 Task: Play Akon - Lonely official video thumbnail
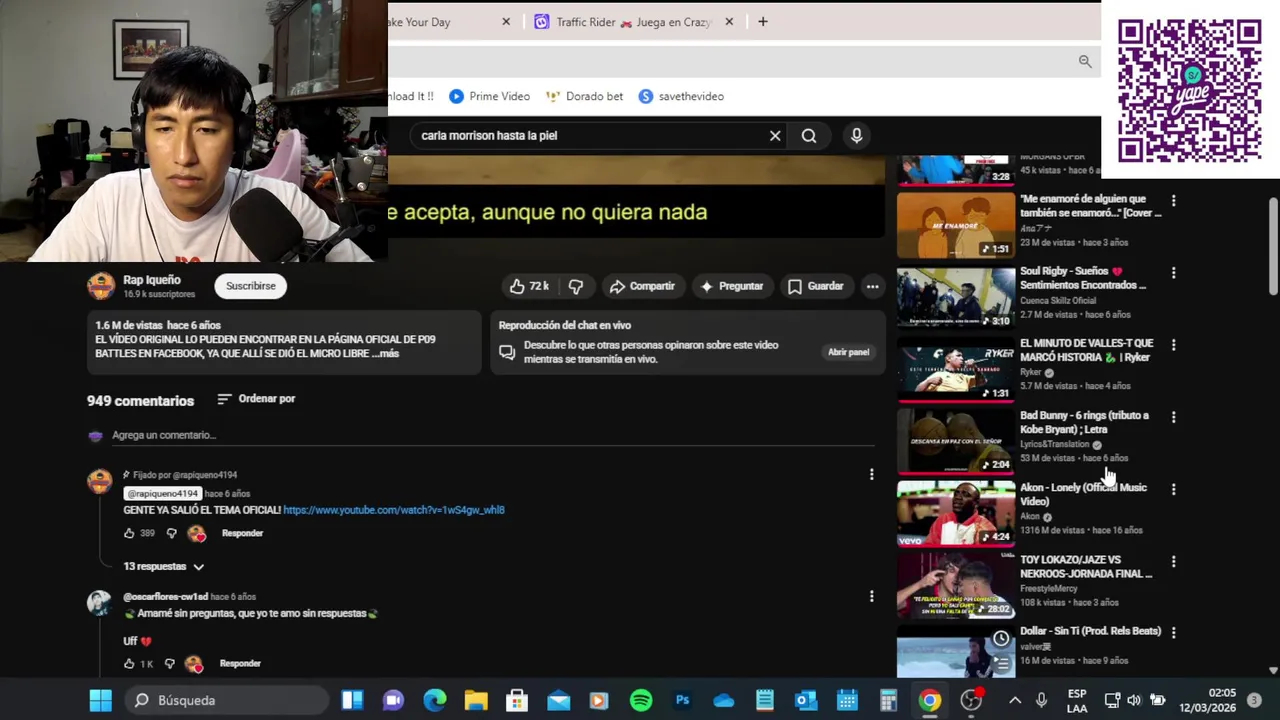pyautogui.click(x=956, y=513)
